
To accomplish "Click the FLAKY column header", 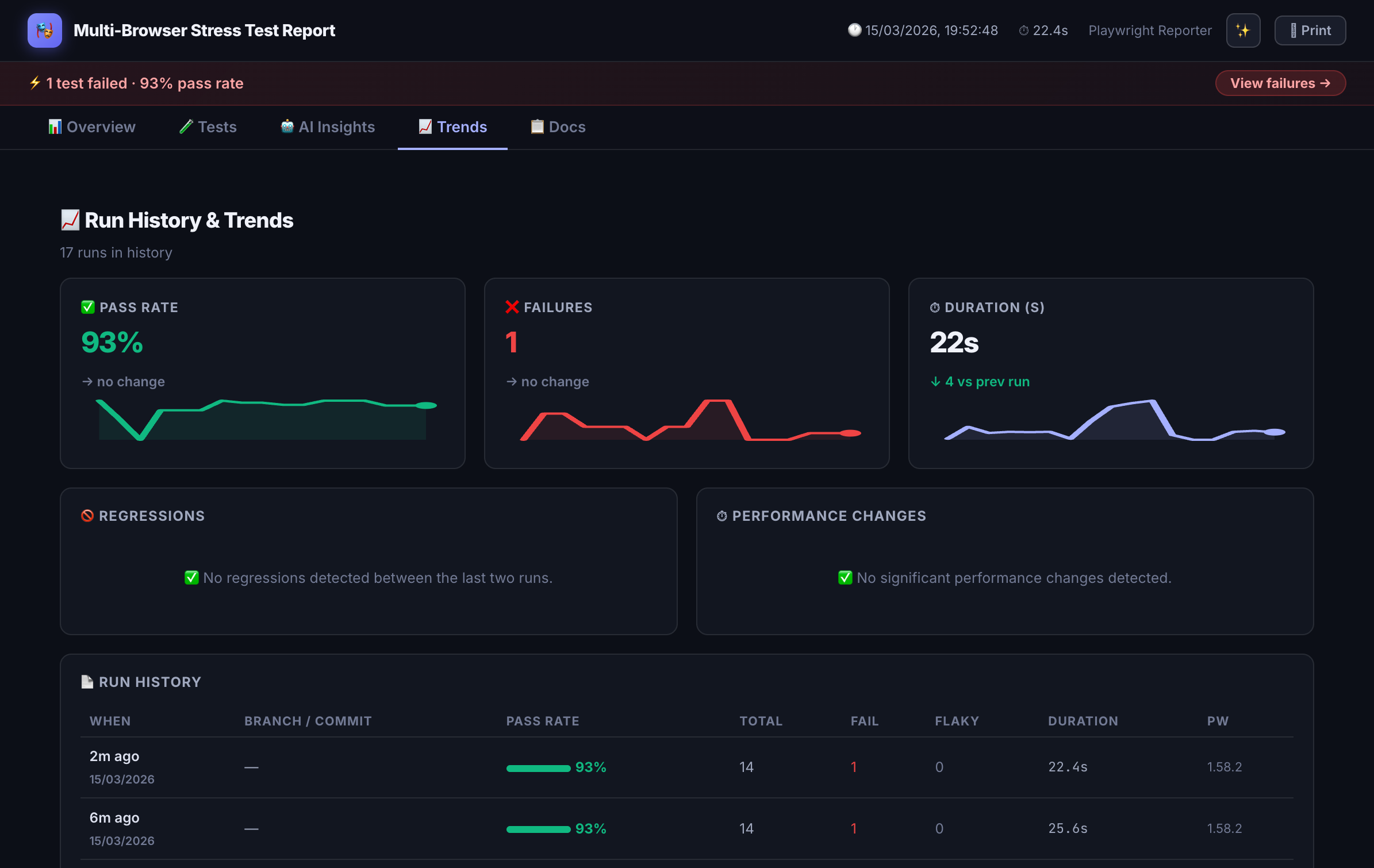I will pos(957,721).
